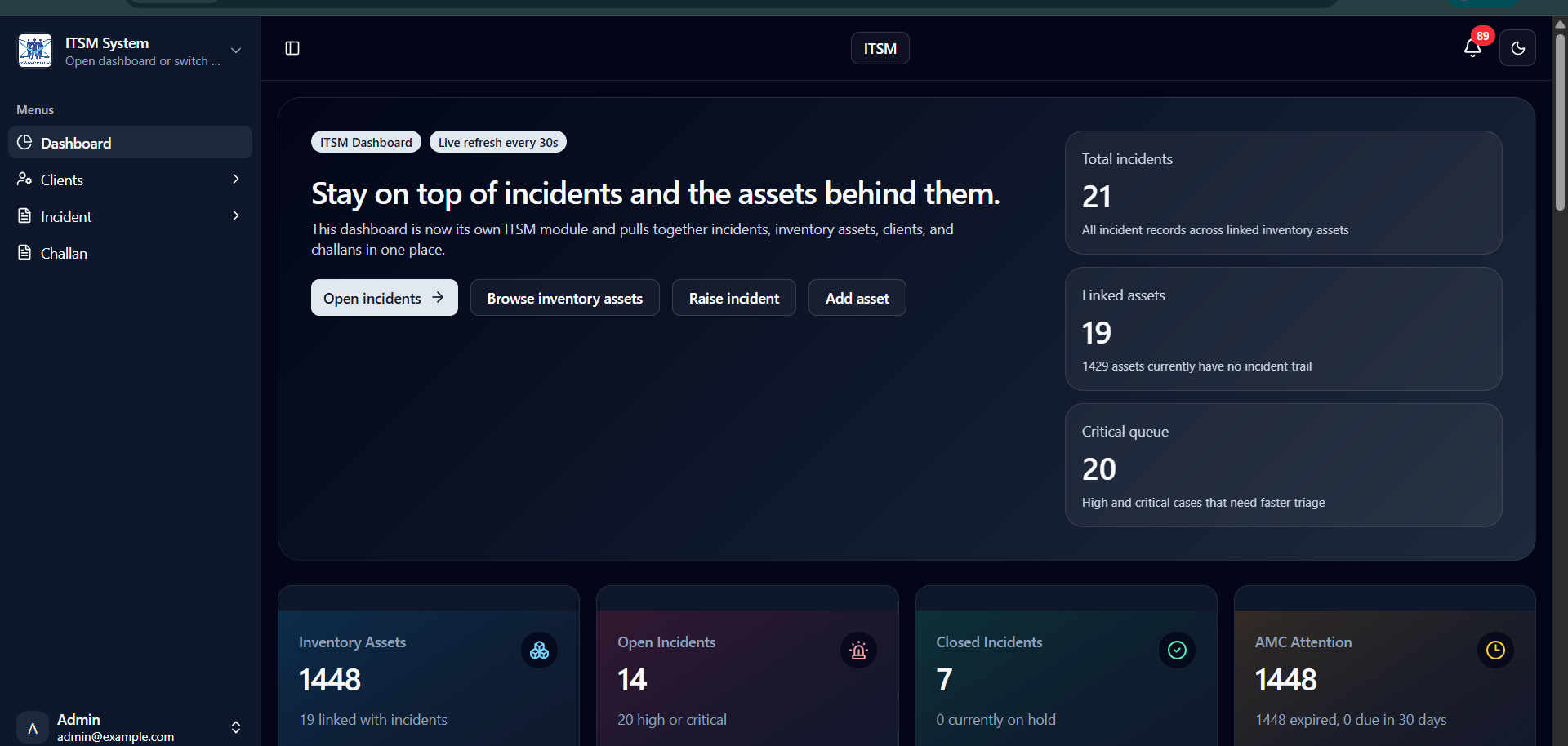
Task: Expand the Incident submenu chevron
Action: [x=236, y=215]
